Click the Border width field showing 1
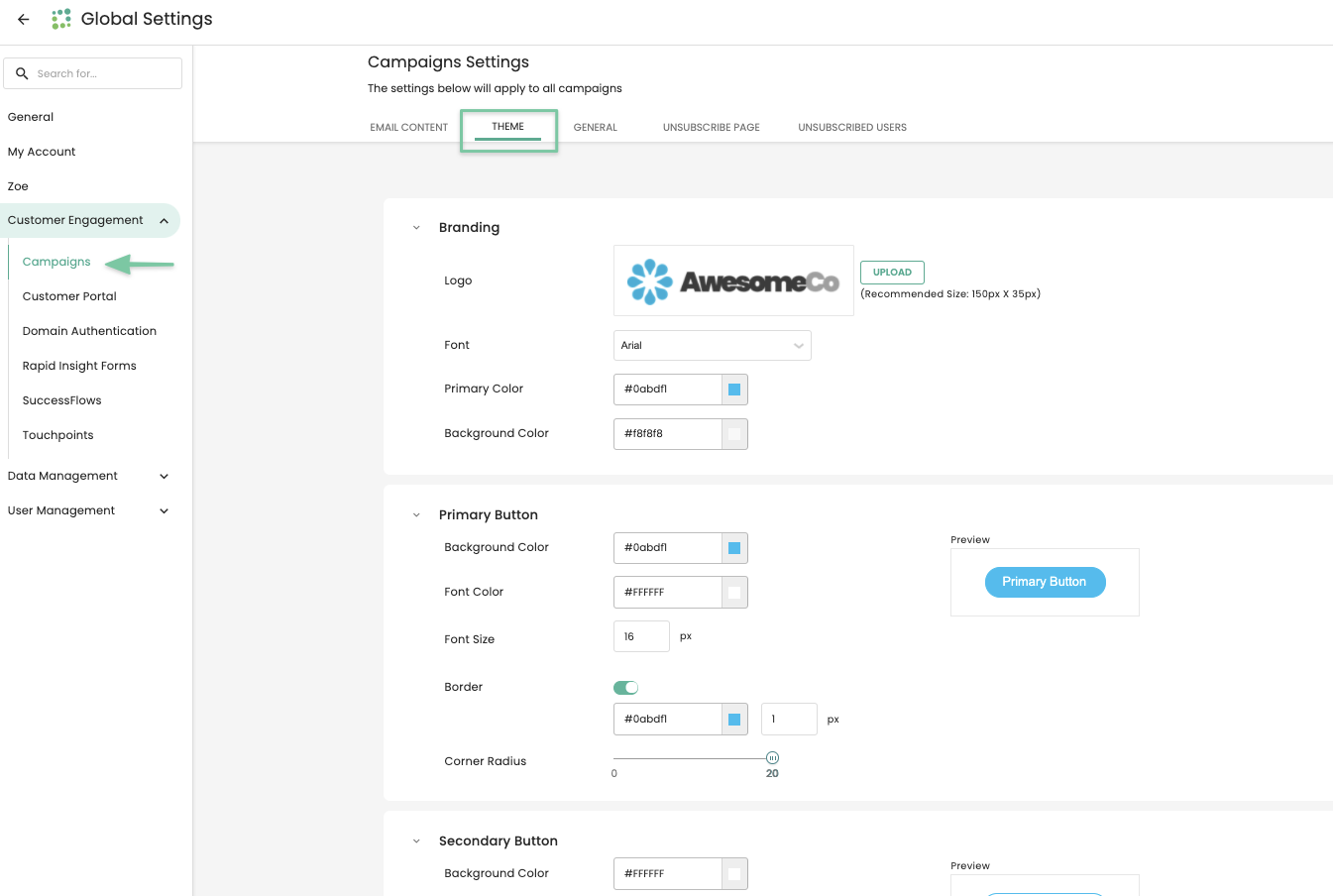 [x=789, y=720]
